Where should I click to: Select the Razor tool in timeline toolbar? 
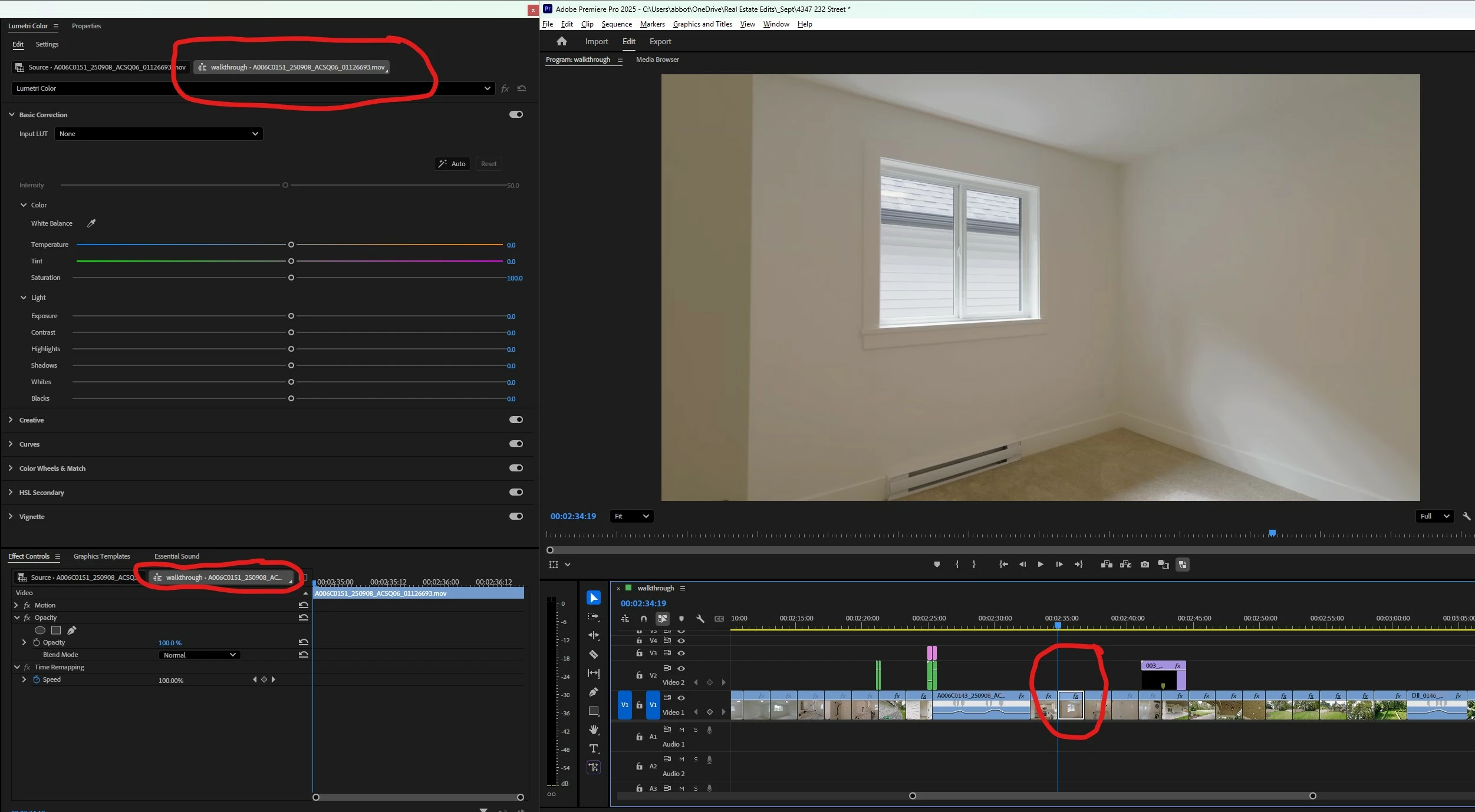click(594, 654)
